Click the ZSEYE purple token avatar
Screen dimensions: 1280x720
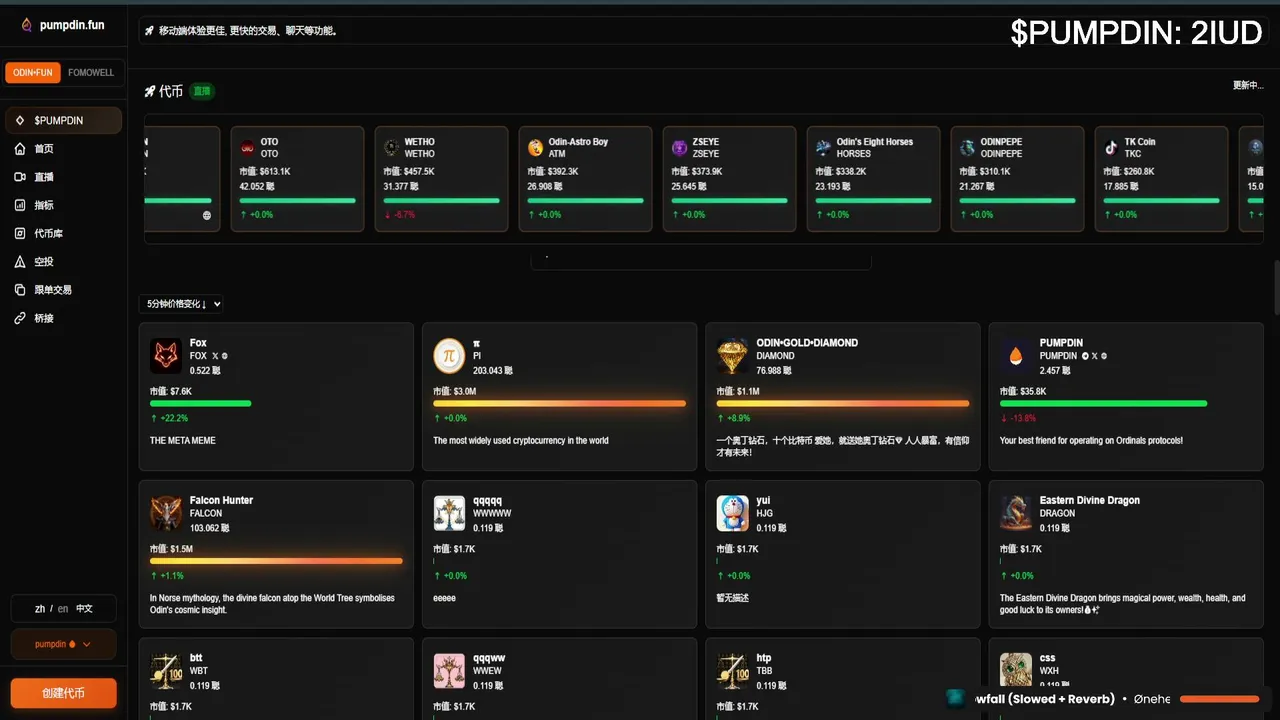(x=679, y=148)
